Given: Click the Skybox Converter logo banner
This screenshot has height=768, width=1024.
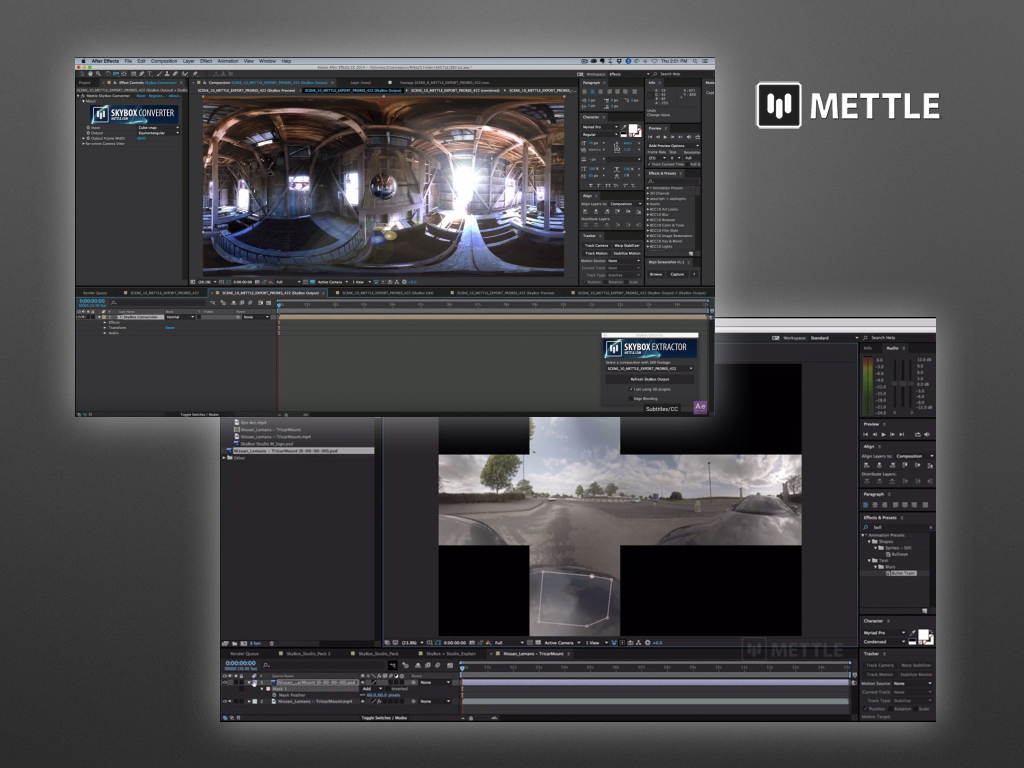Looking at the screenshot, I should 134,114.
